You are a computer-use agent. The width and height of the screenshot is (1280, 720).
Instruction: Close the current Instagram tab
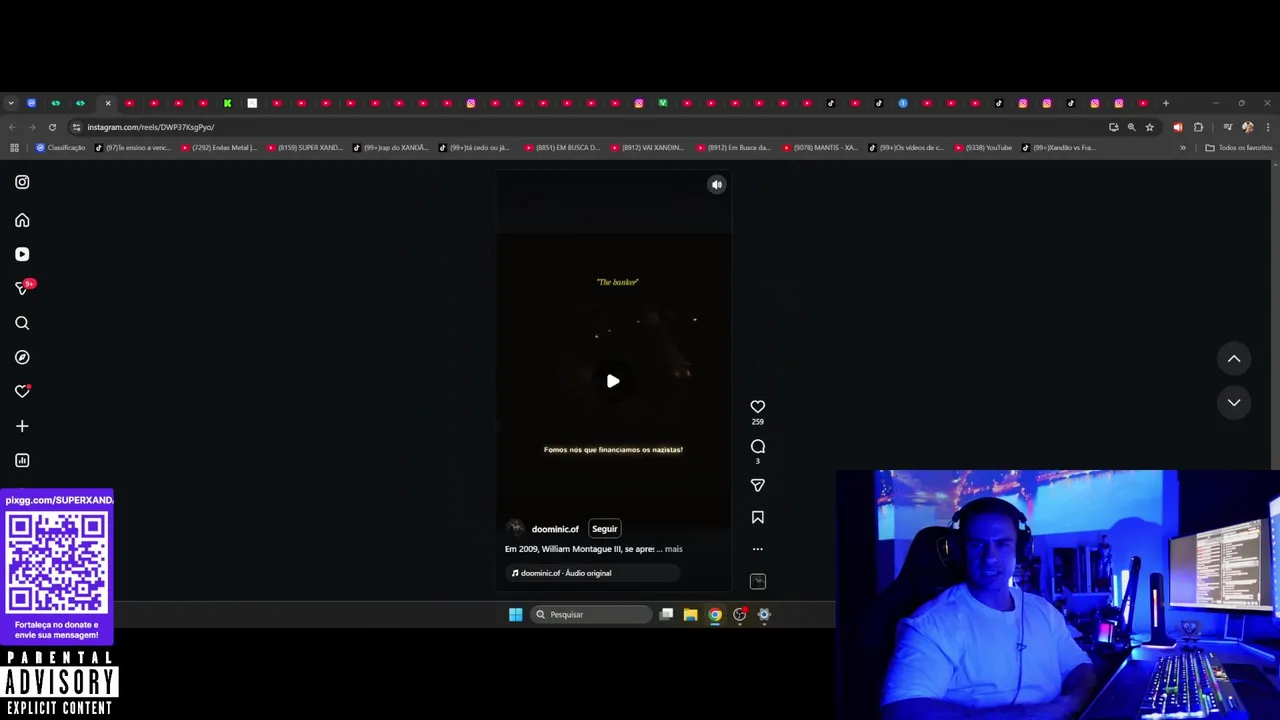(x=108, y=103)
